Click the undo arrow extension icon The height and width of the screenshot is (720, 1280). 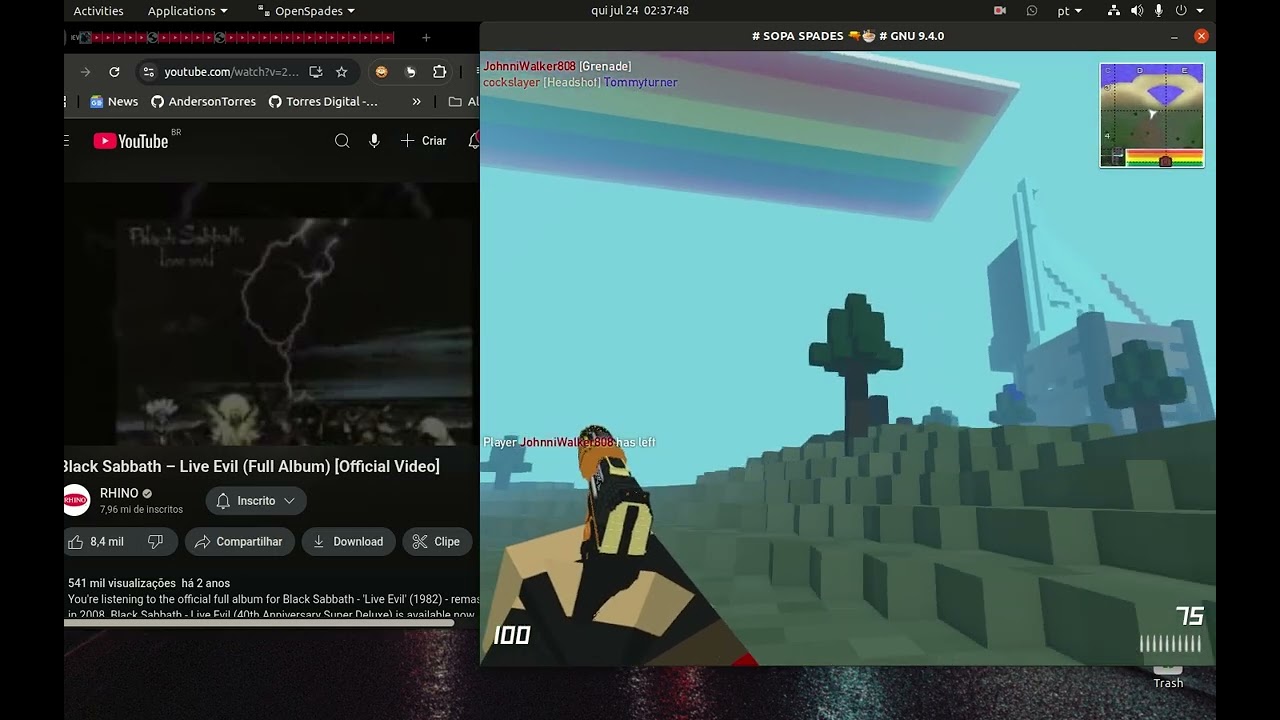pos(410,72)
